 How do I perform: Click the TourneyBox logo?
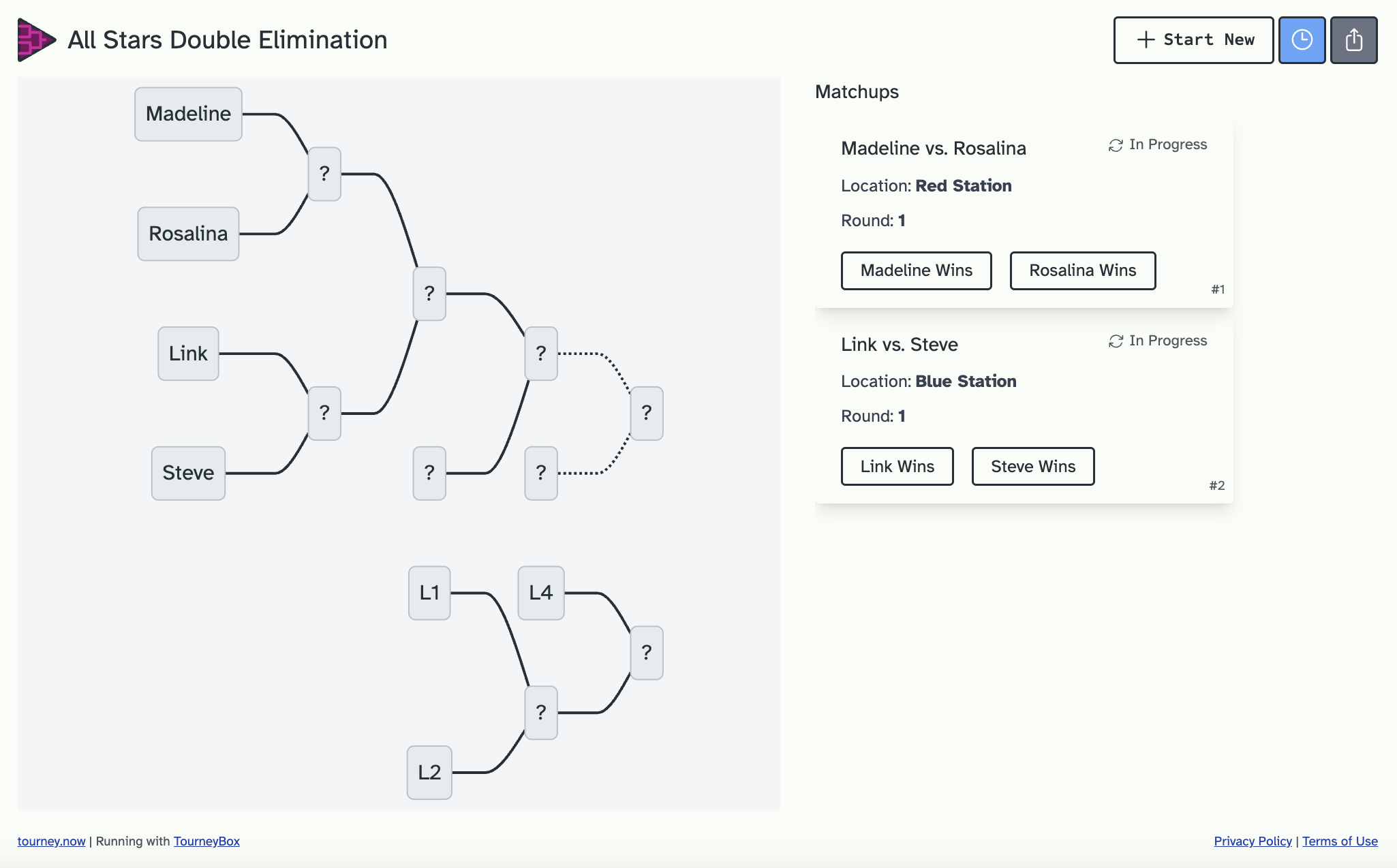35,39
